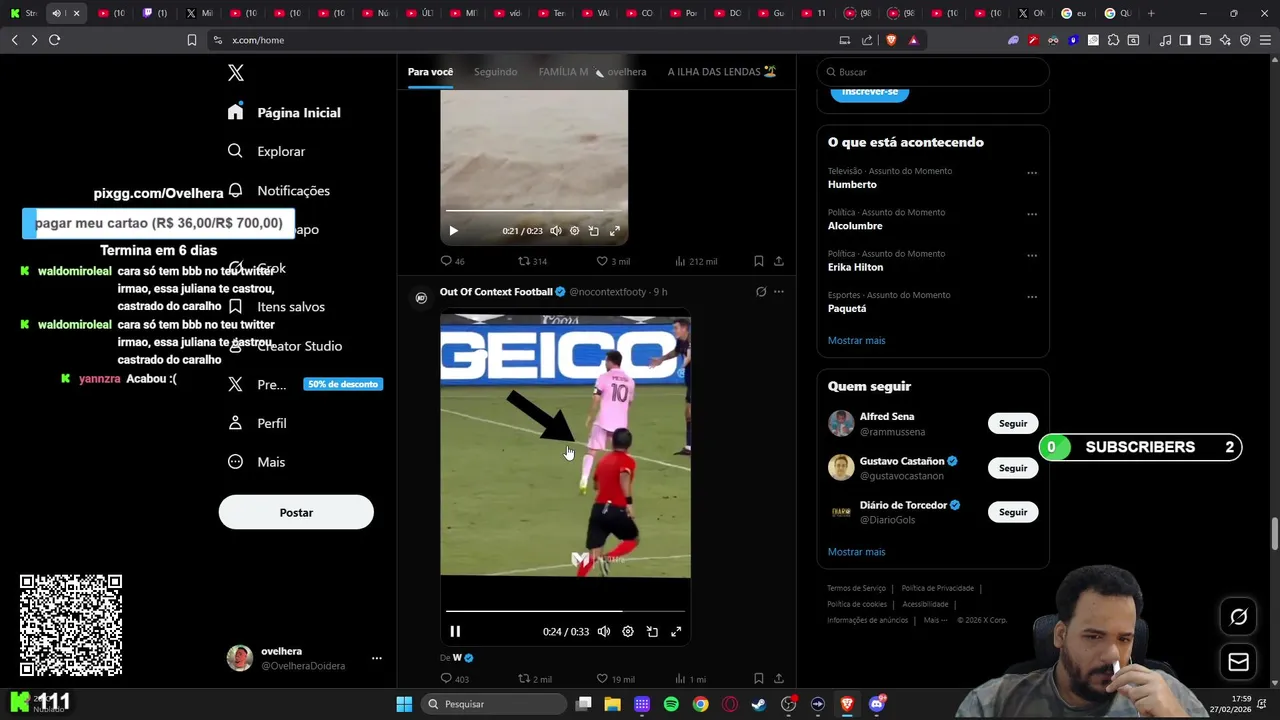Click the Brave Rewards triangle icon
The image size is (1280, 720).
(913, 40)
